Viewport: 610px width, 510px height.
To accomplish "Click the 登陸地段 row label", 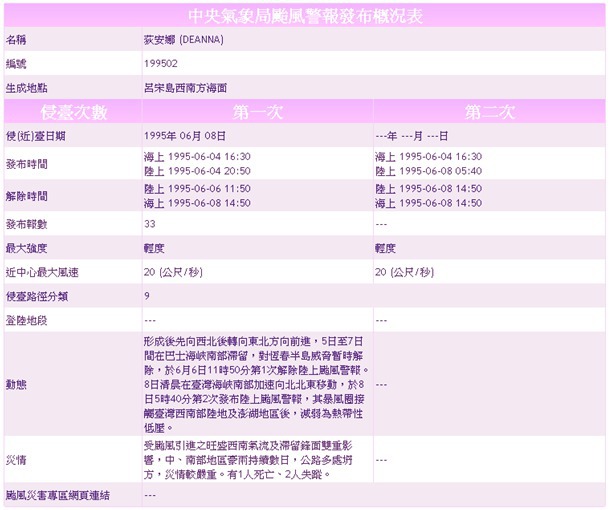I will [x=26, y=321].
